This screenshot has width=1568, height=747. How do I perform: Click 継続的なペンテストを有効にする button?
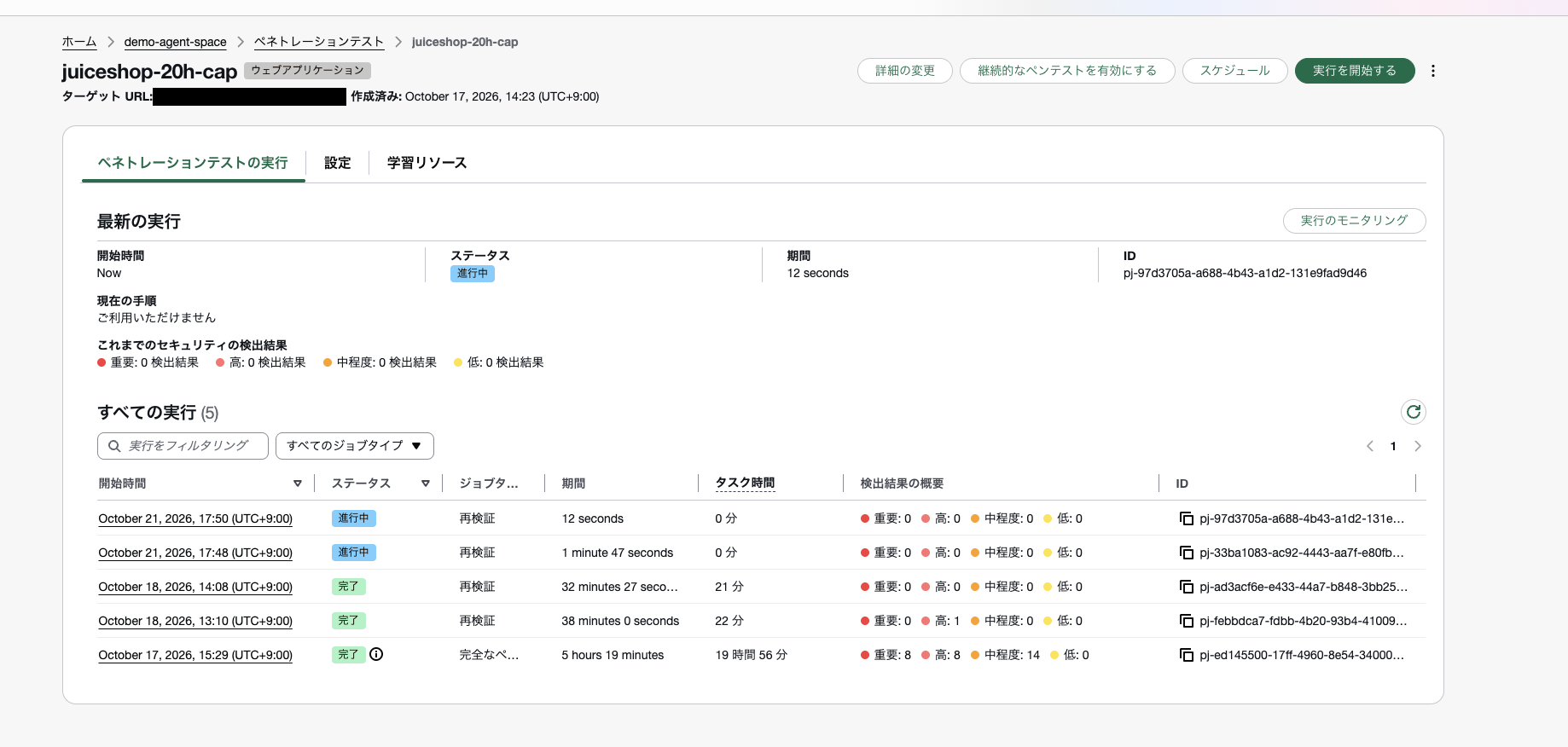point(1067,71)
